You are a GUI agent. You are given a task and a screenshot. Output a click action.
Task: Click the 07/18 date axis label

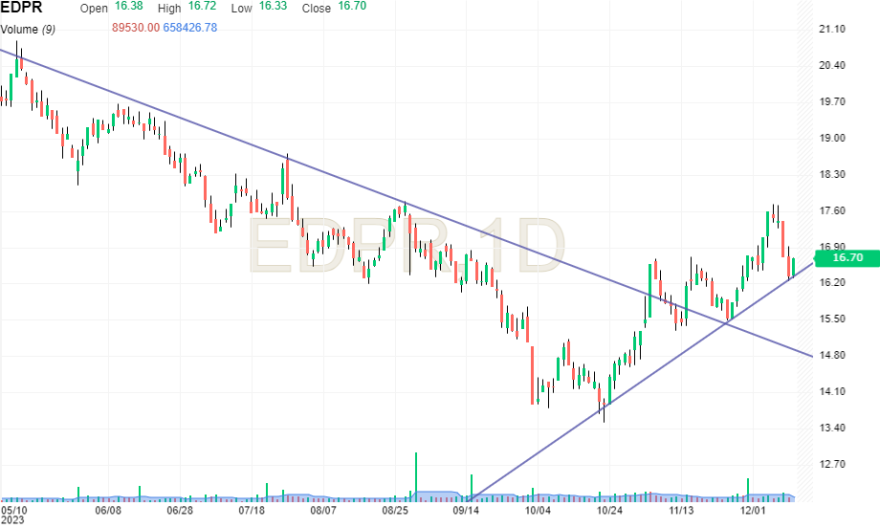pos(251,511)
